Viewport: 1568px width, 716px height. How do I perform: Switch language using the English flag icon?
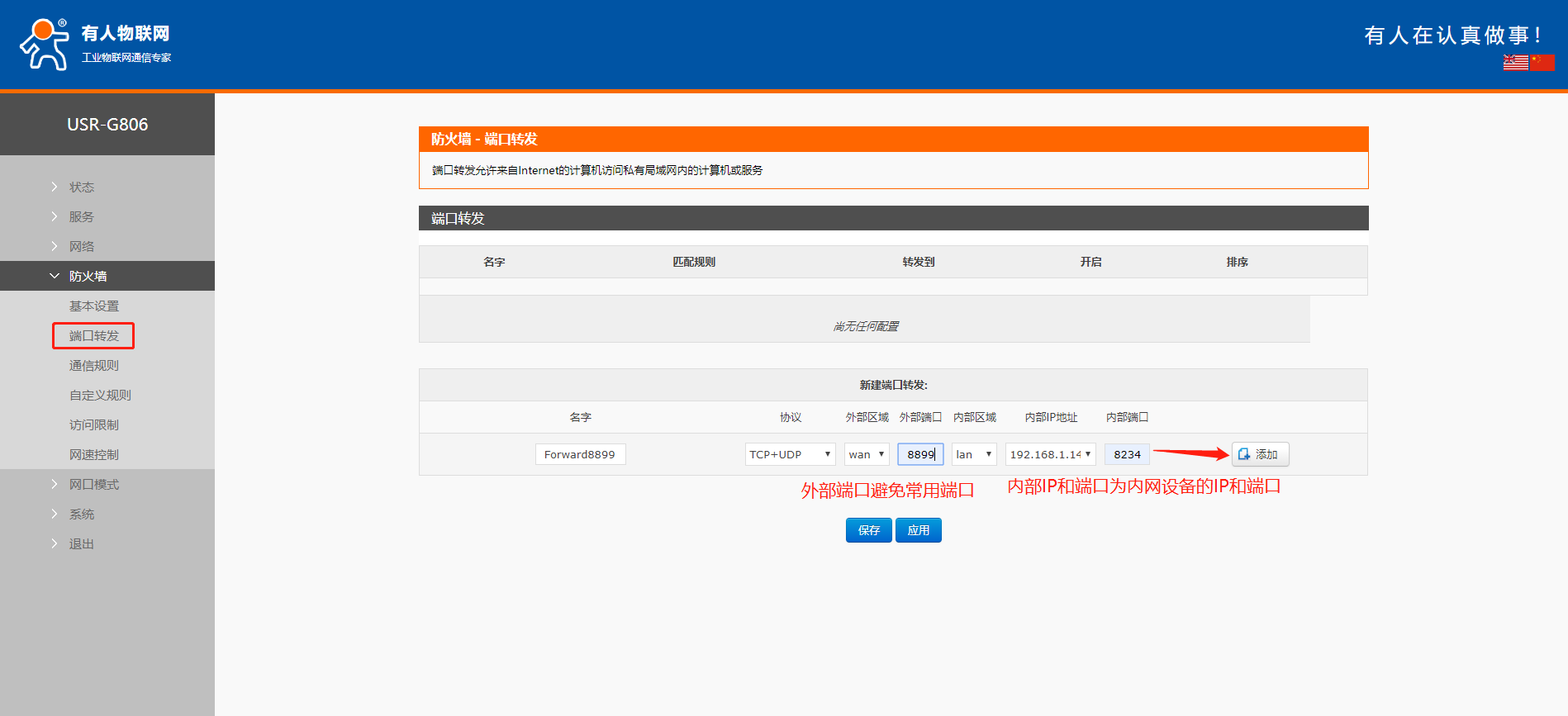tap(1515, 63)
